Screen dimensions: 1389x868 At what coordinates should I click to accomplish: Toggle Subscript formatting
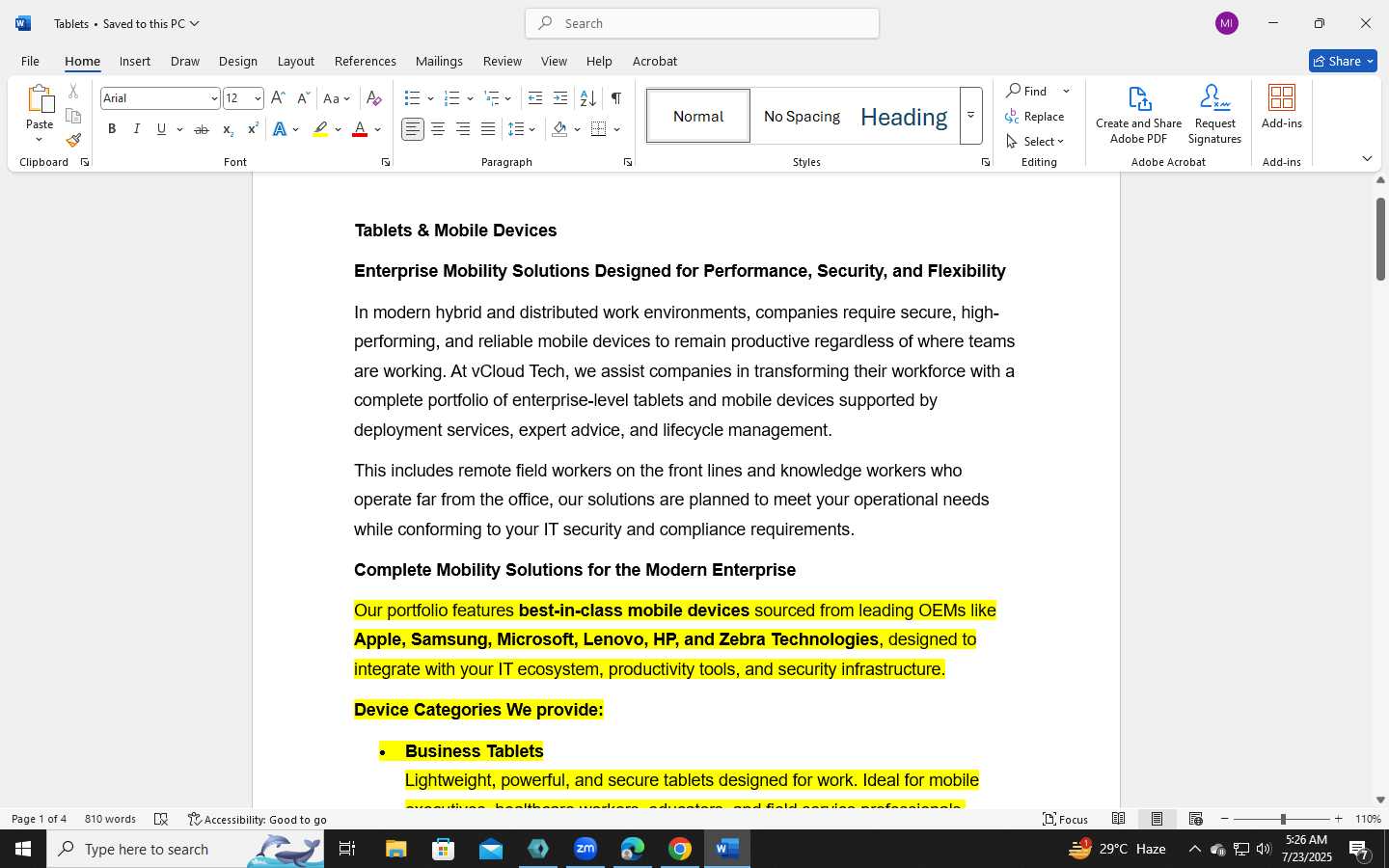click(x=228, y=129)
